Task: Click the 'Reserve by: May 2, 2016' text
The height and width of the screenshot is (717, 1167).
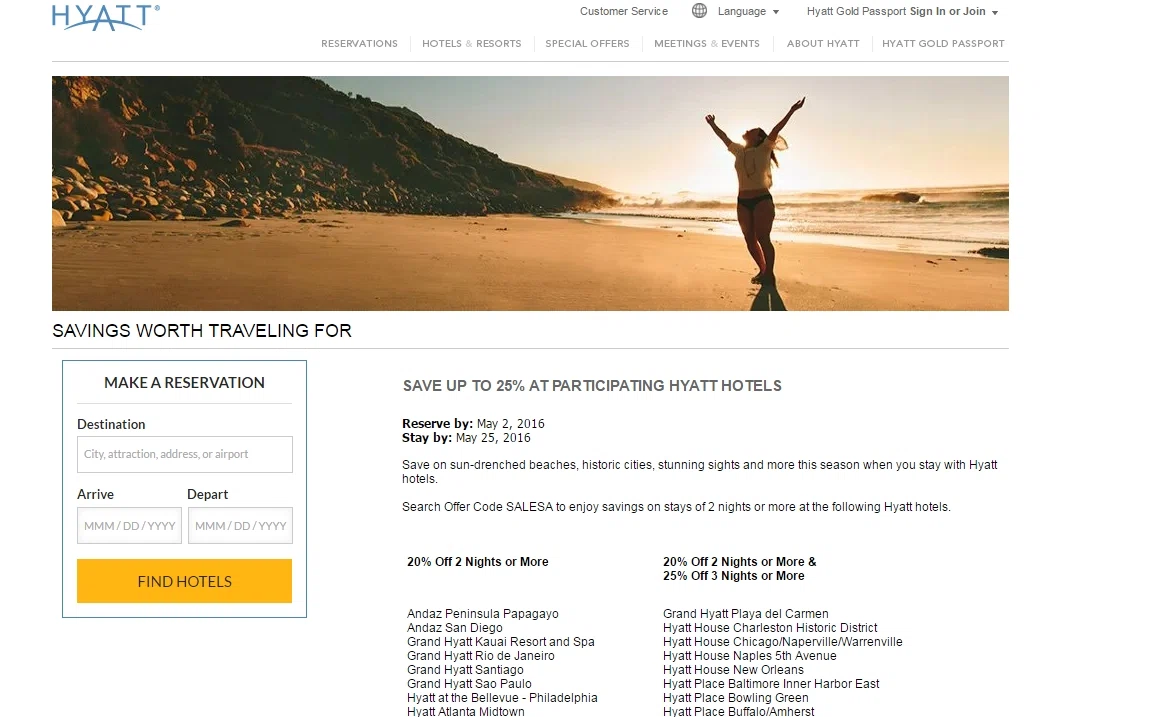Action: tap(473, 424)
